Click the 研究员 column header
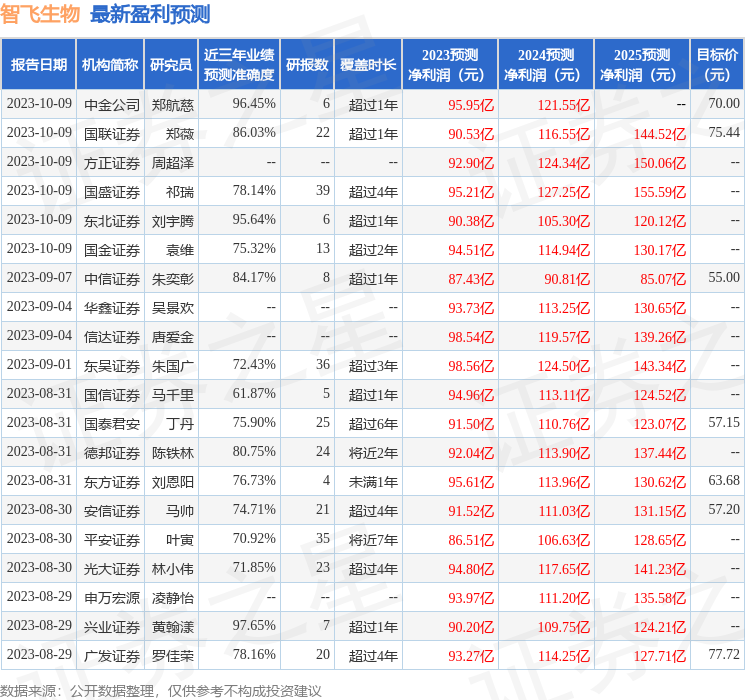745x700 pixels. click(171, 64)
